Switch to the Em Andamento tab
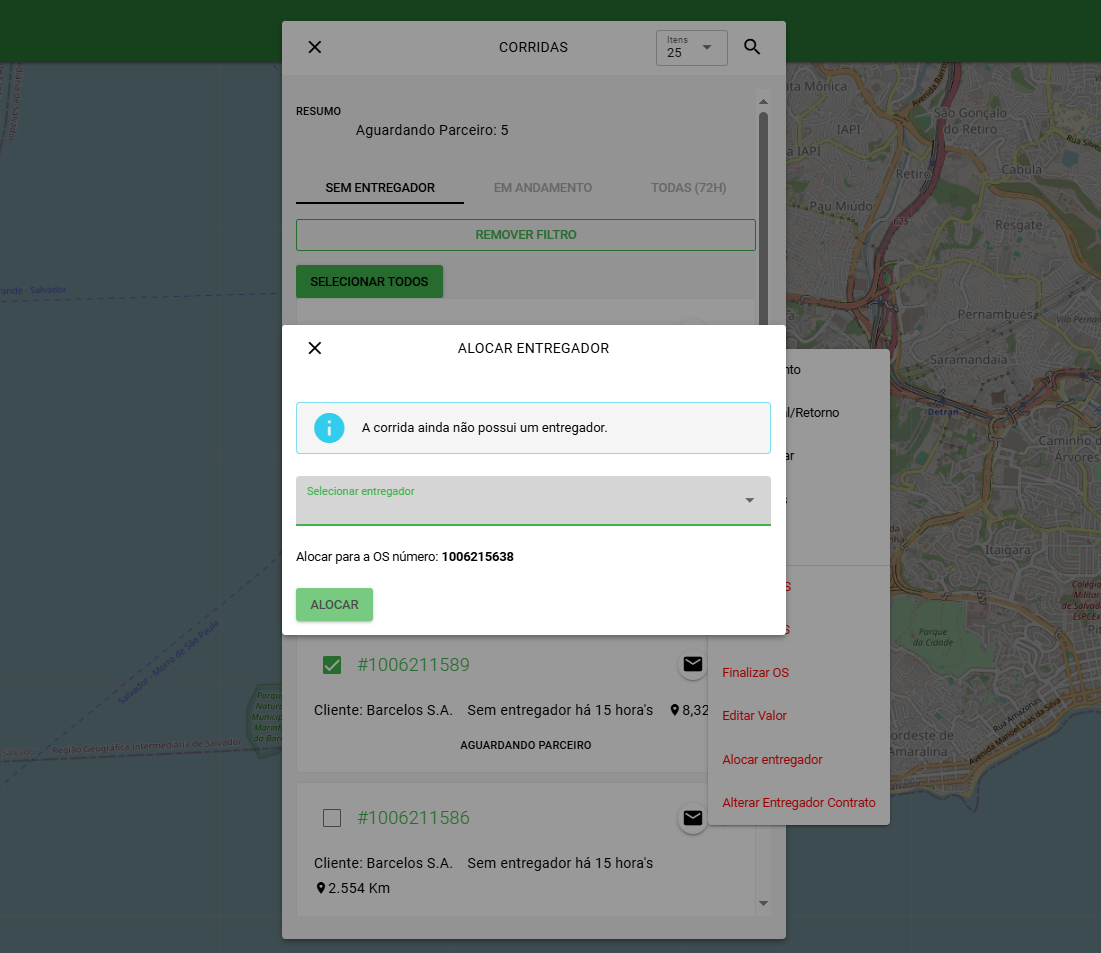The image size is (1101, 953). coord(543,188)
